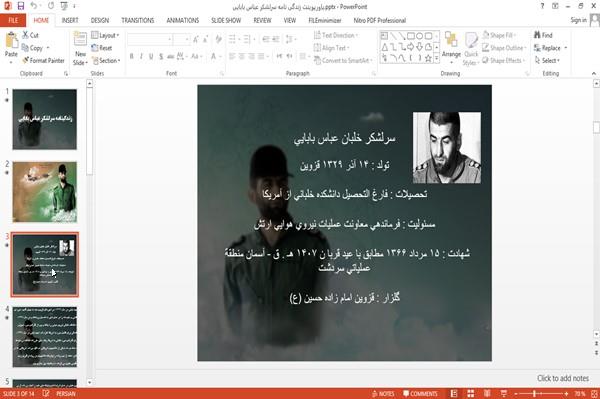Open the Layout dropdown
600x399 pixels.
pos(106,35)
